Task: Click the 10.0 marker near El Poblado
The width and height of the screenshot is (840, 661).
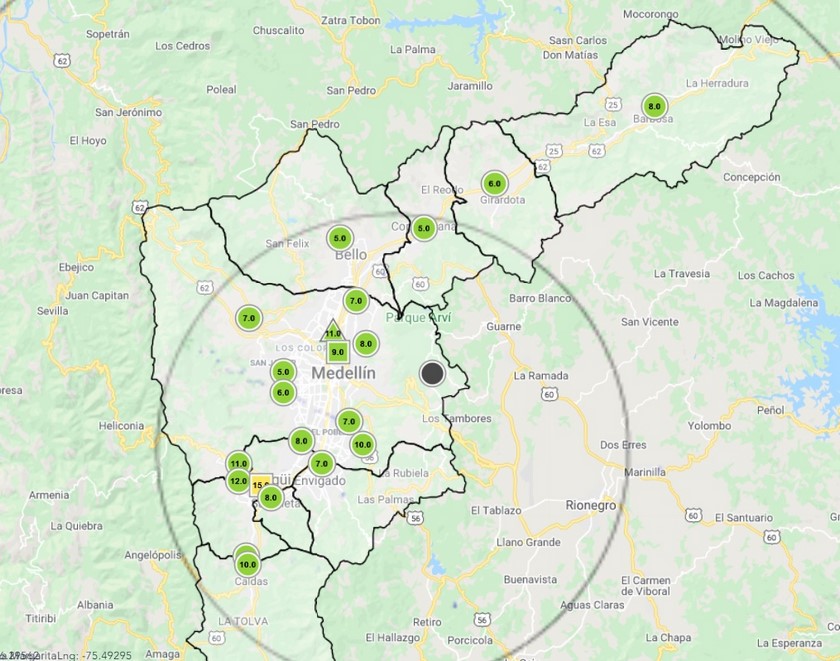Action: click(x=362, y=445)
